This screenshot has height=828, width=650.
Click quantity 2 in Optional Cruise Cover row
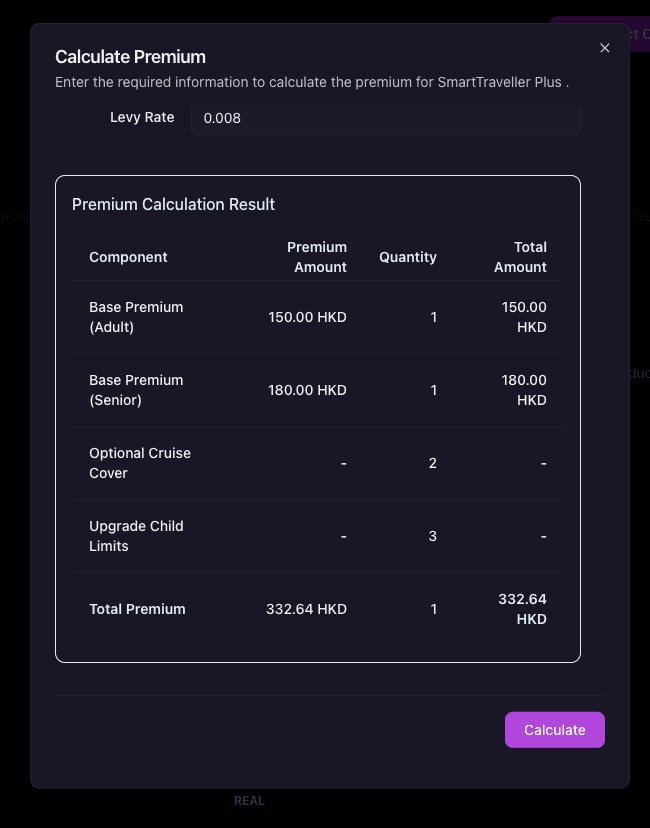pyautogui.click(x=433, y=463)
